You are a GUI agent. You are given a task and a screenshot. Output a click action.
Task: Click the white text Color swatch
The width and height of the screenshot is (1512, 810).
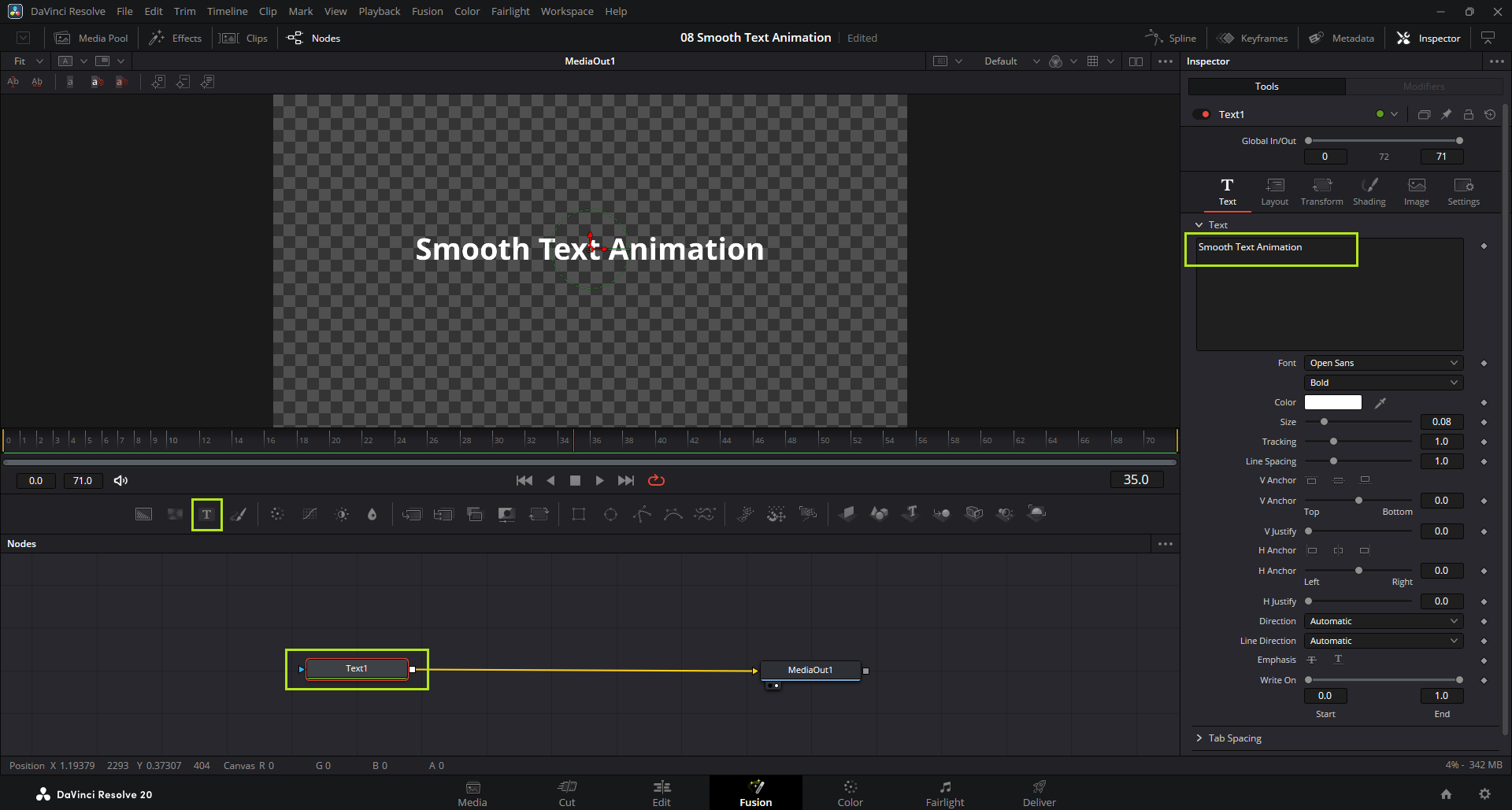1332,402
